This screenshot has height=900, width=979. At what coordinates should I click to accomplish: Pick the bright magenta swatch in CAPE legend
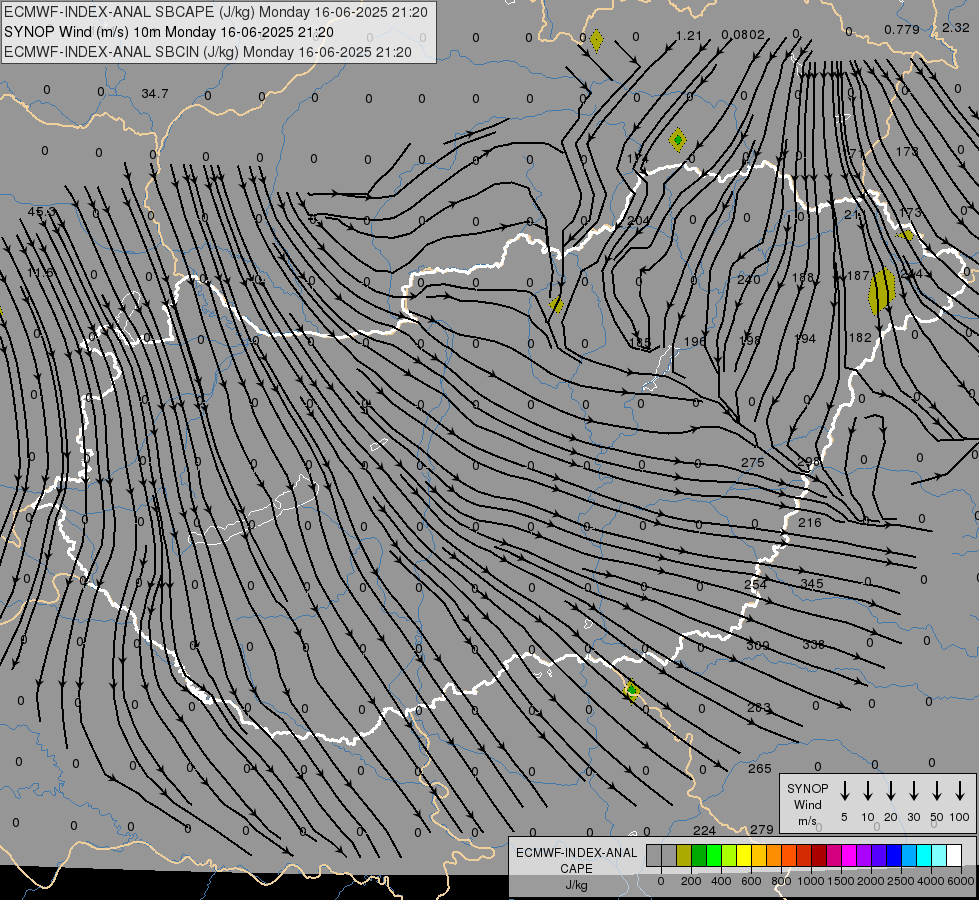(849, 856)
